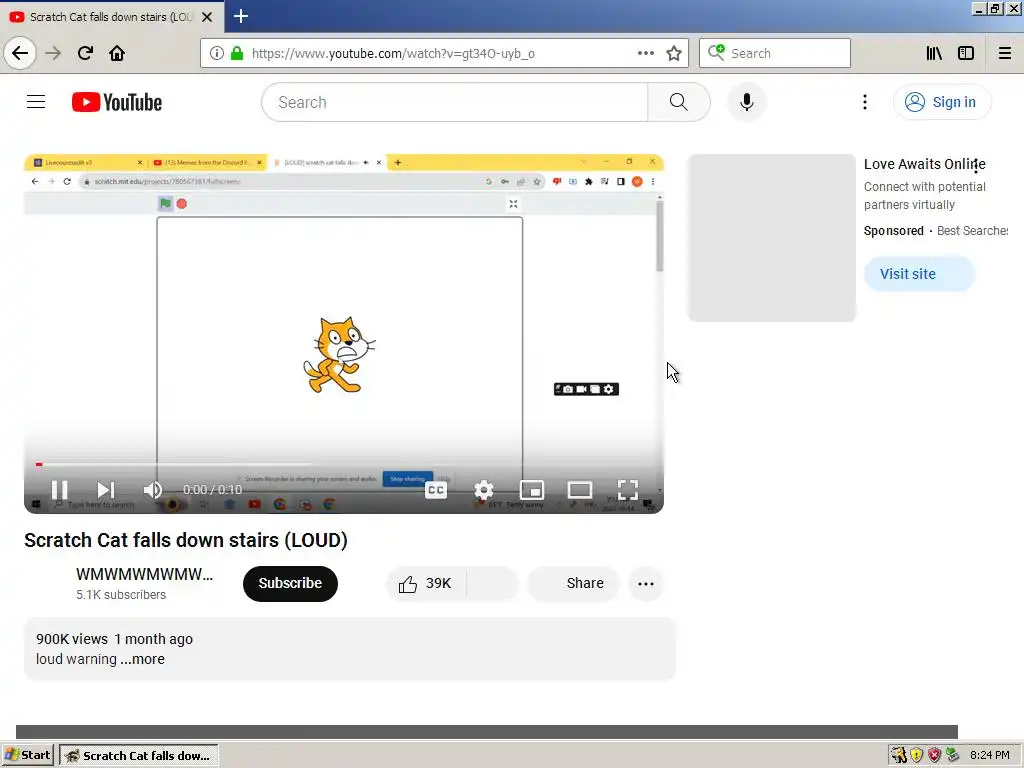Open the ad options menu beside Love Awaits Online

976,166
